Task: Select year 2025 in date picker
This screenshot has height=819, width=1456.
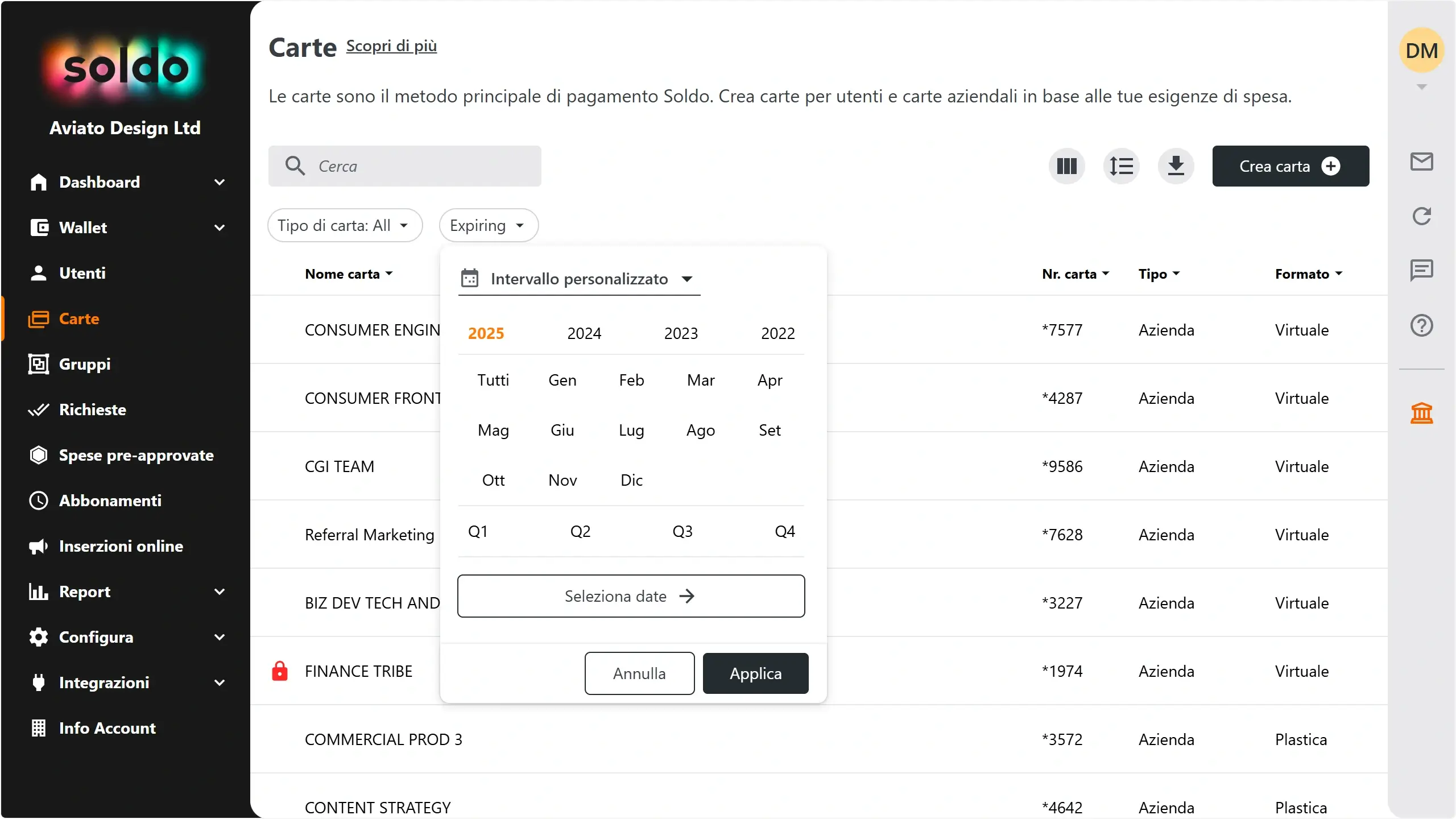Action: [x=486, y=333]
